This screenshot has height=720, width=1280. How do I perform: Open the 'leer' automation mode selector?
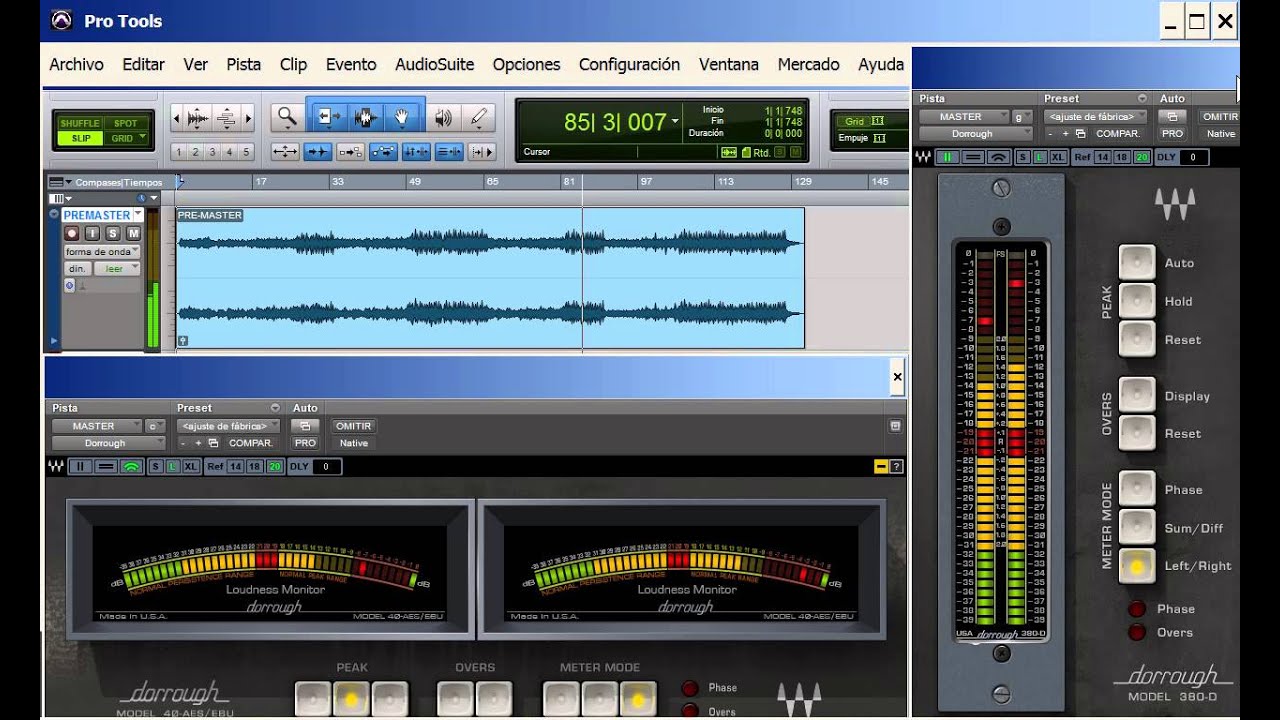(117, 269)
